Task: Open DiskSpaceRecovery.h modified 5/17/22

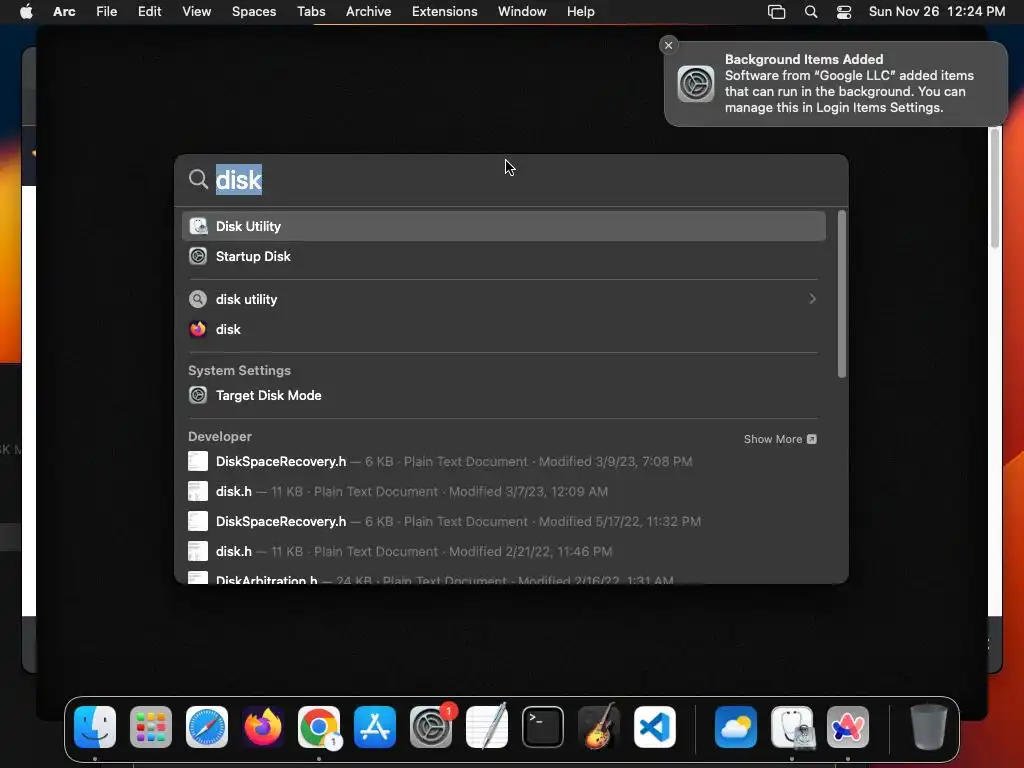Action: [504, 521]
